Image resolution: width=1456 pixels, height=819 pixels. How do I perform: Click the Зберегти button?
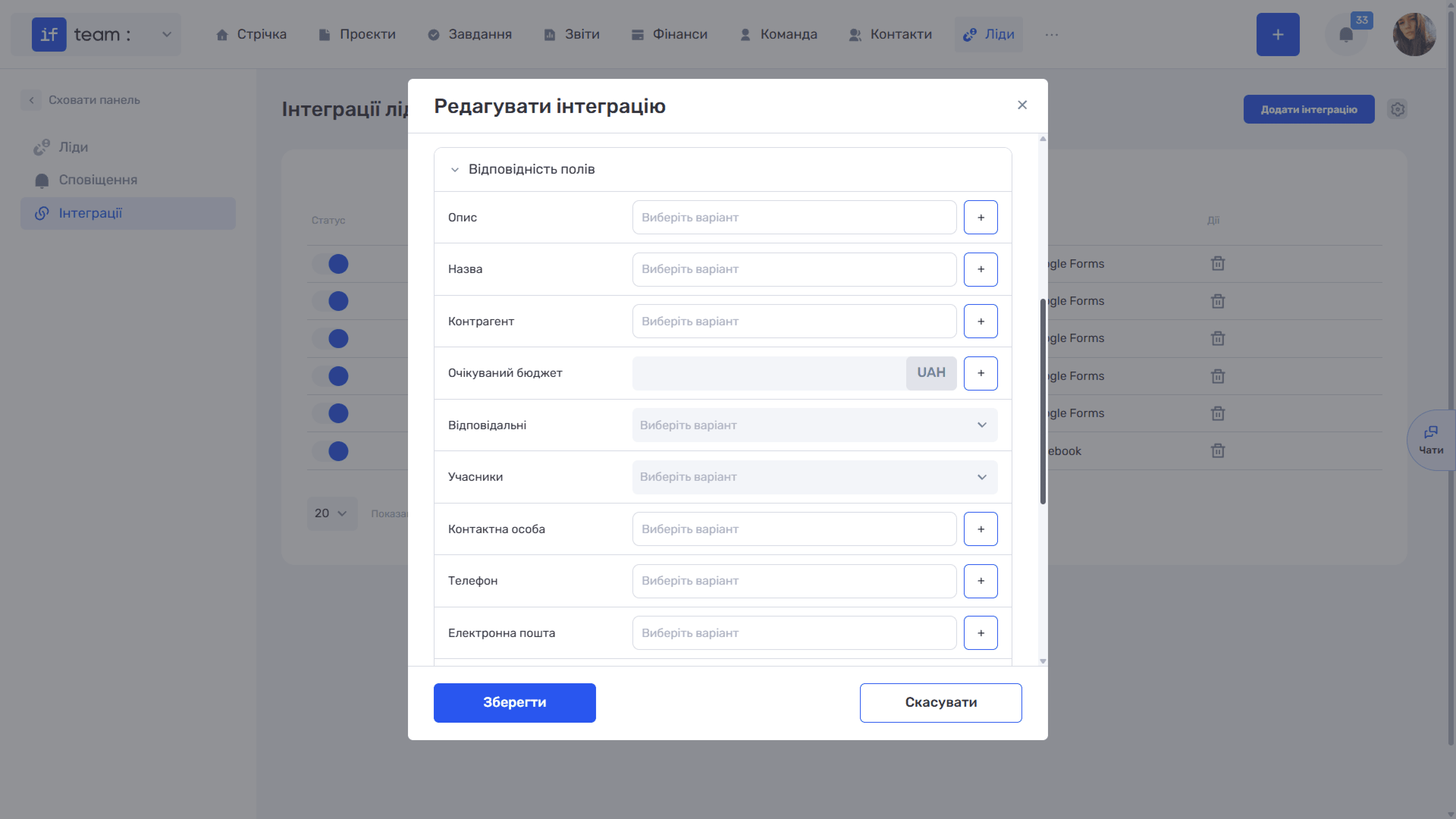[515, 703]
